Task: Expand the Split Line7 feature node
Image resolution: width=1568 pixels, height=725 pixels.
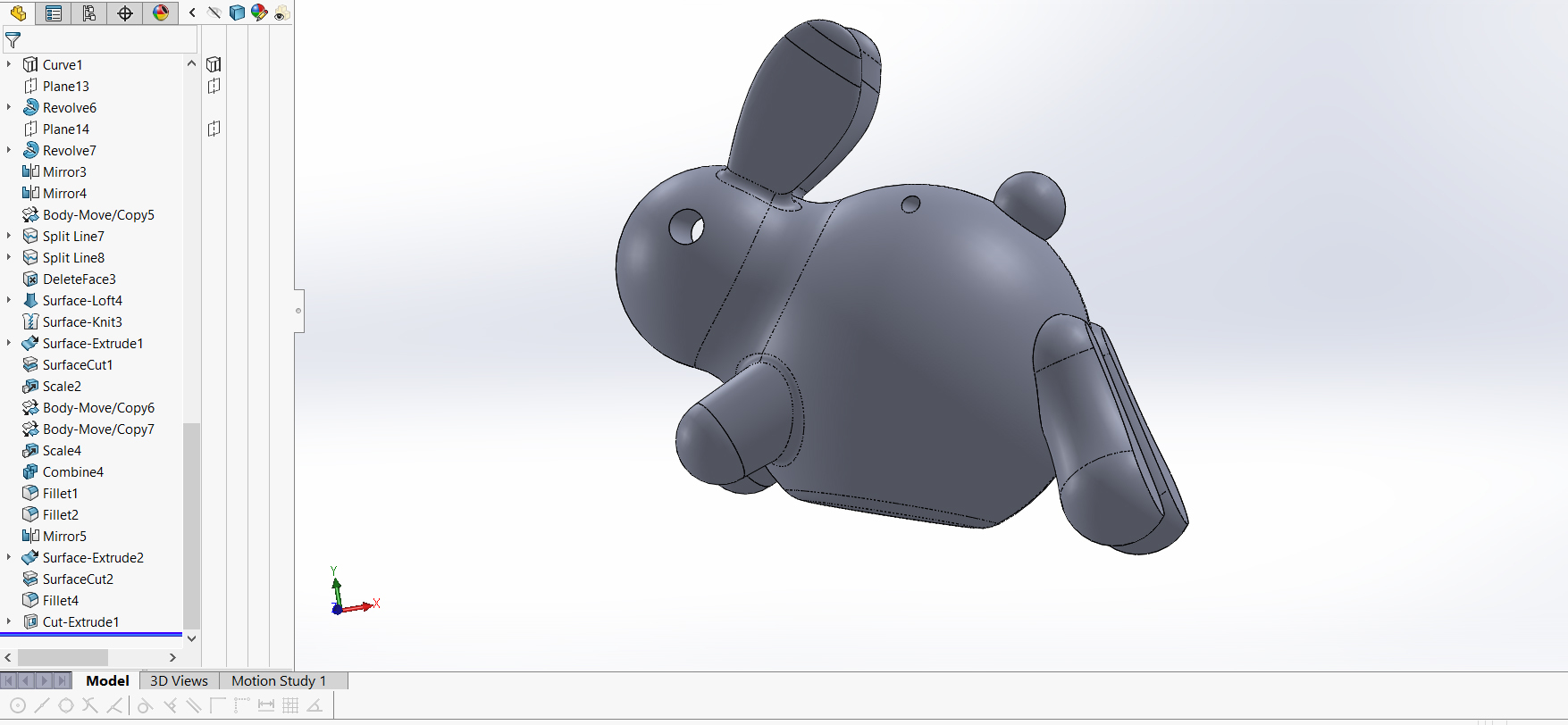Action: pos(9,236)
